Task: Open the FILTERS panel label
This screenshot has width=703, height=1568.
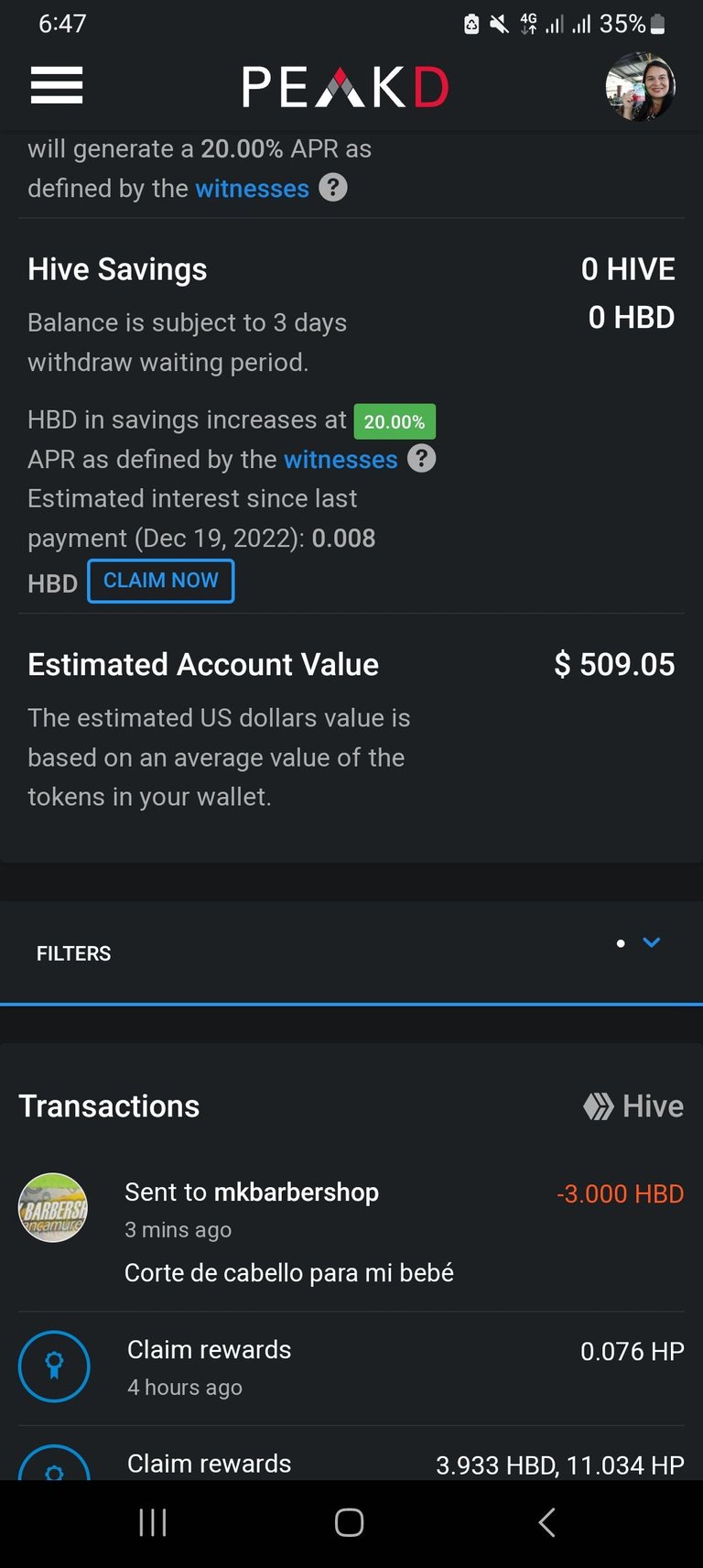Action: click(73, 953)
